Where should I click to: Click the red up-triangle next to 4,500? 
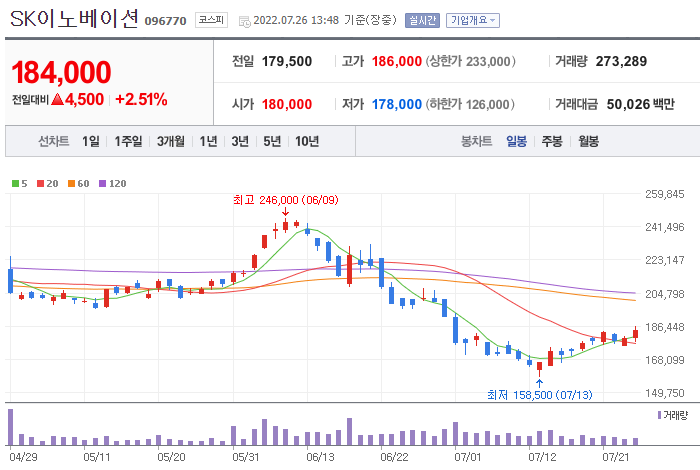58,99
